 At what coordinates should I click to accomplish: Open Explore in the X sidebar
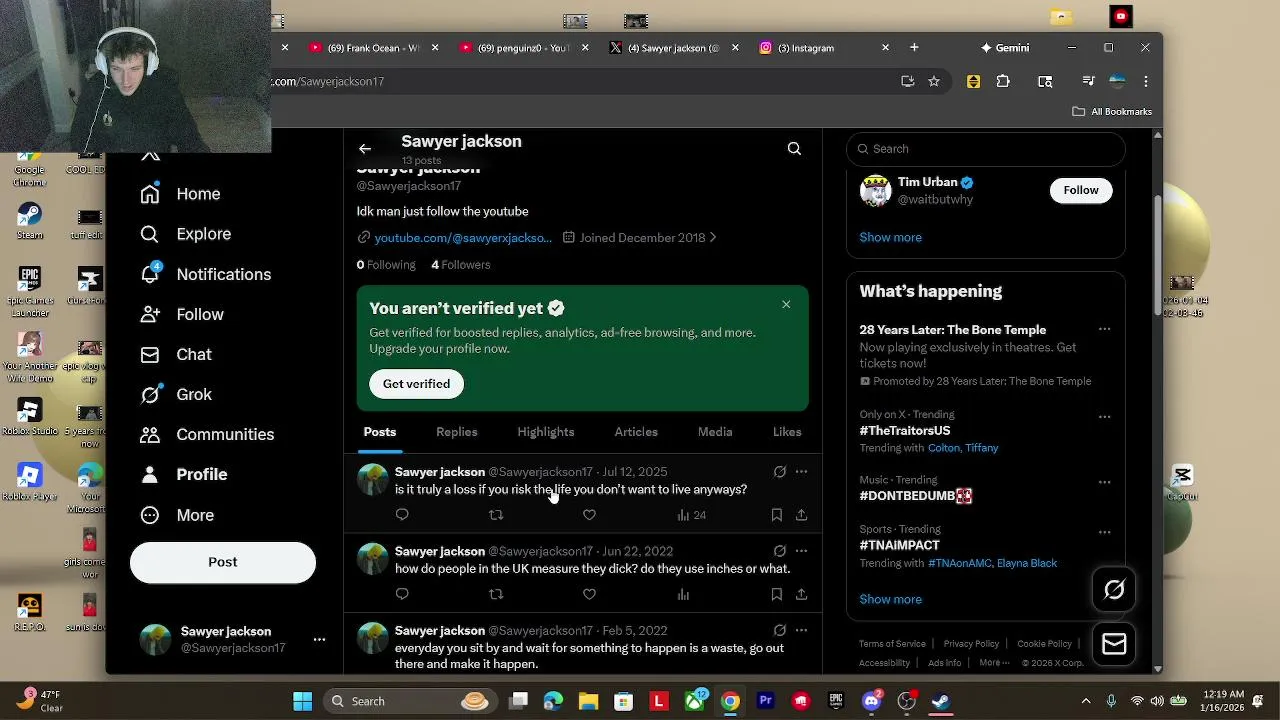click(186, 234)
